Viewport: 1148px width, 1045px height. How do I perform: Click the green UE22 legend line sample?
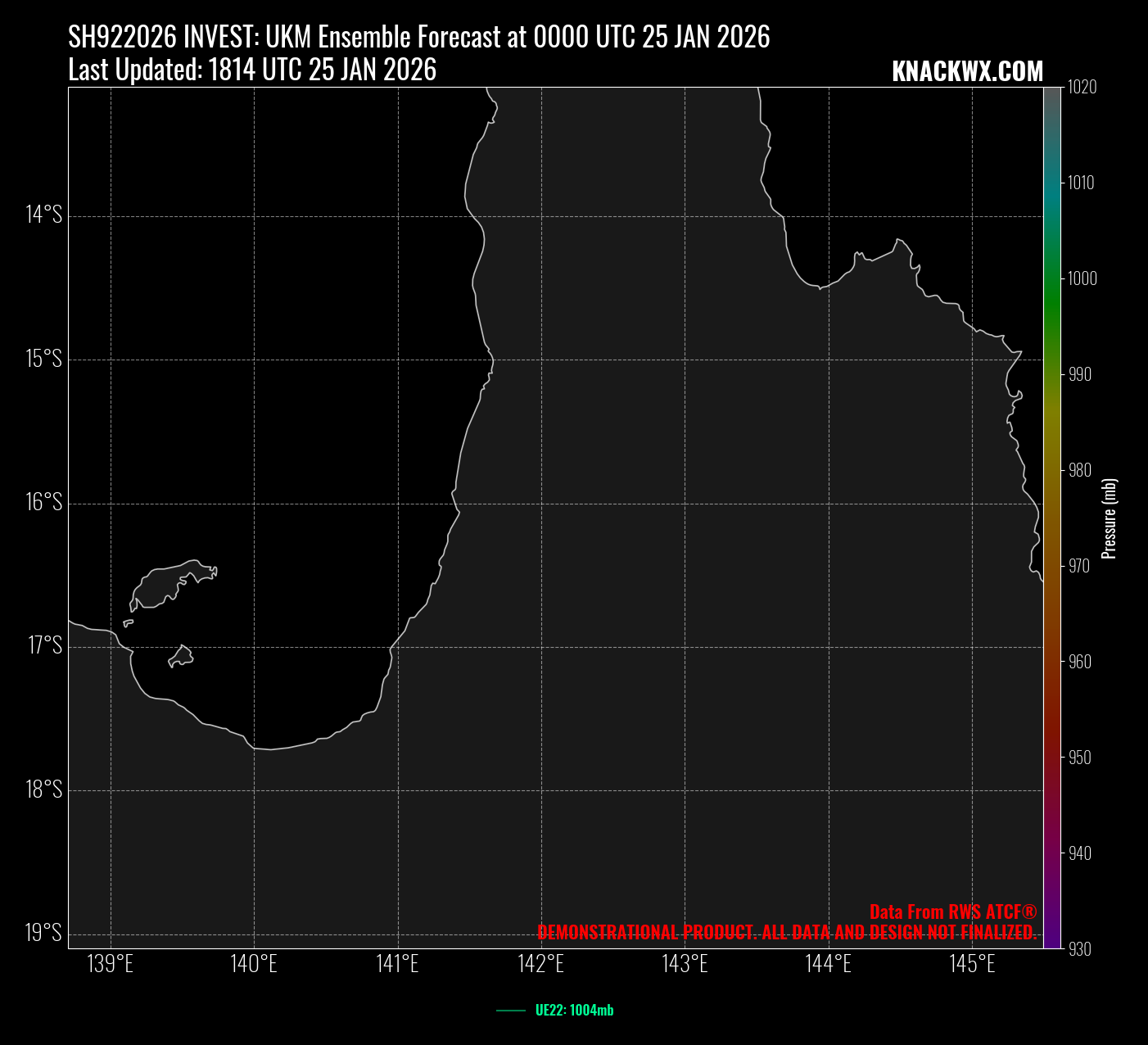pos(511,1011)
